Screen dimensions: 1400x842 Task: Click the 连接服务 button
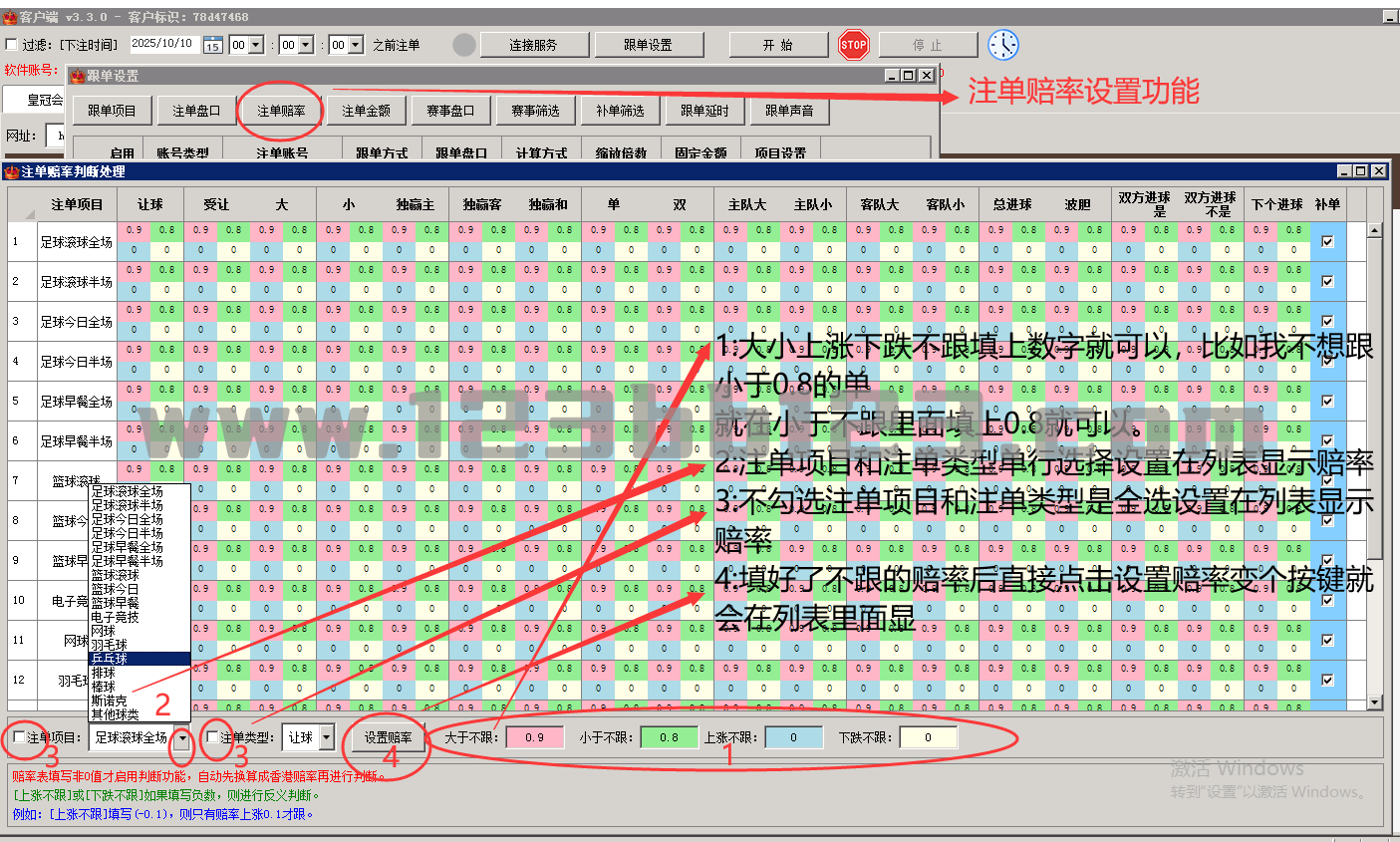[x=533, y=45]
